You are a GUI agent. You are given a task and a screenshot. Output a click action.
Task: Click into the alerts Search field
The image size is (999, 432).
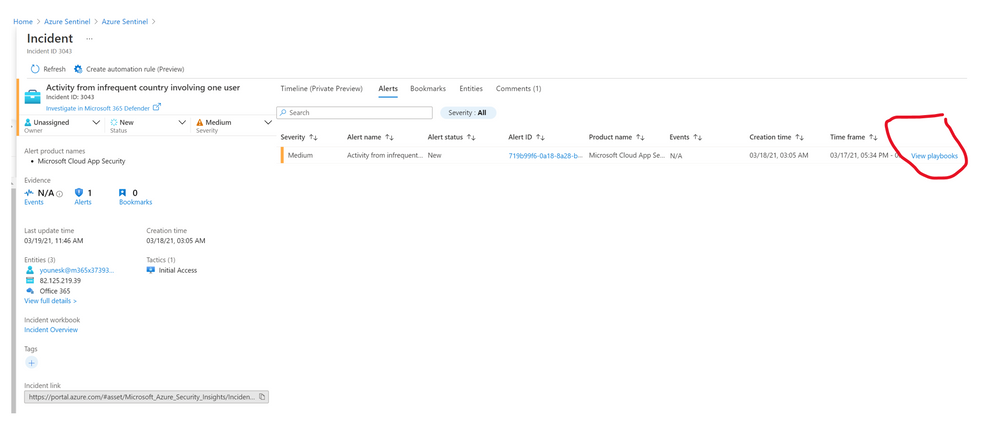[355, 113]
